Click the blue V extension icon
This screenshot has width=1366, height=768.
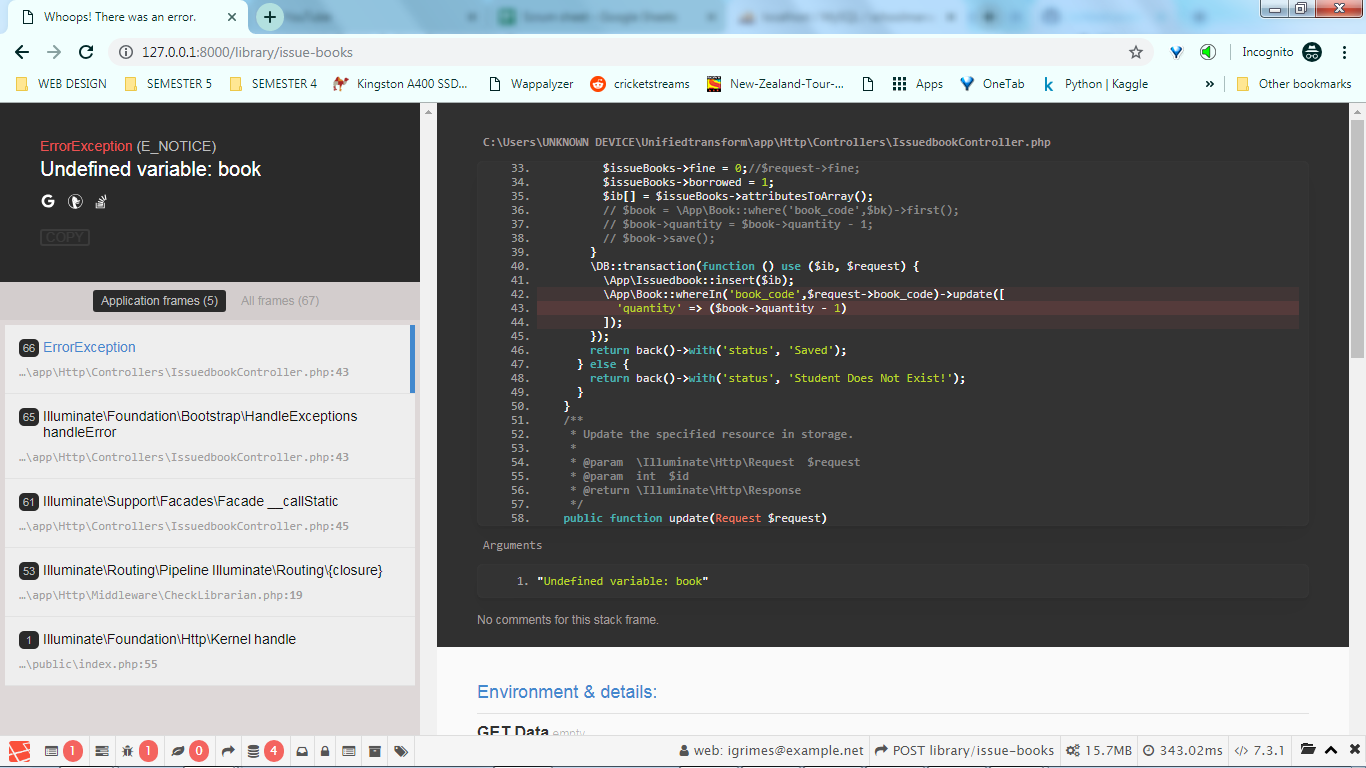pyautogui.click(x=1177, y=52)
